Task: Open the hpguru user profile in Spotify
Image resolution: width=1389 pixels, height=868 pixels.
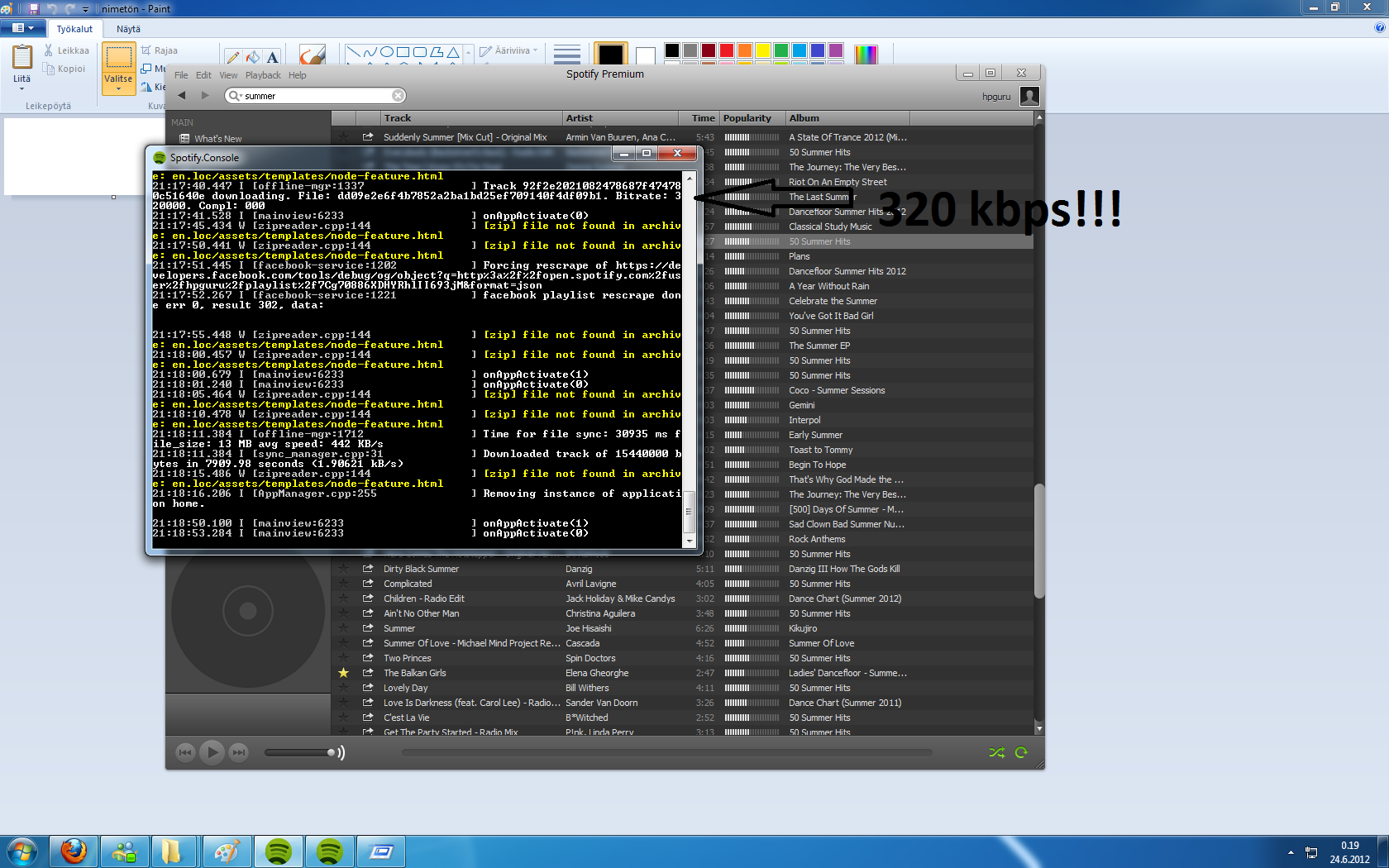Action: (1010, 97)
